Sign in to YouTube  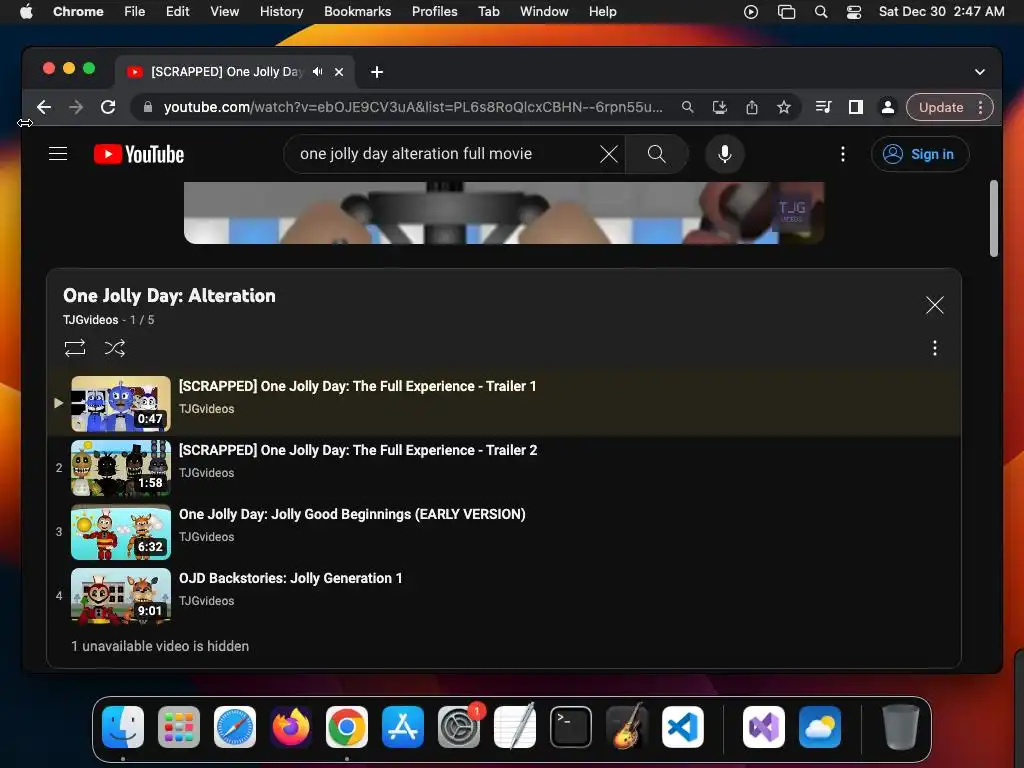pyautogui.click(x=920, y=154)
